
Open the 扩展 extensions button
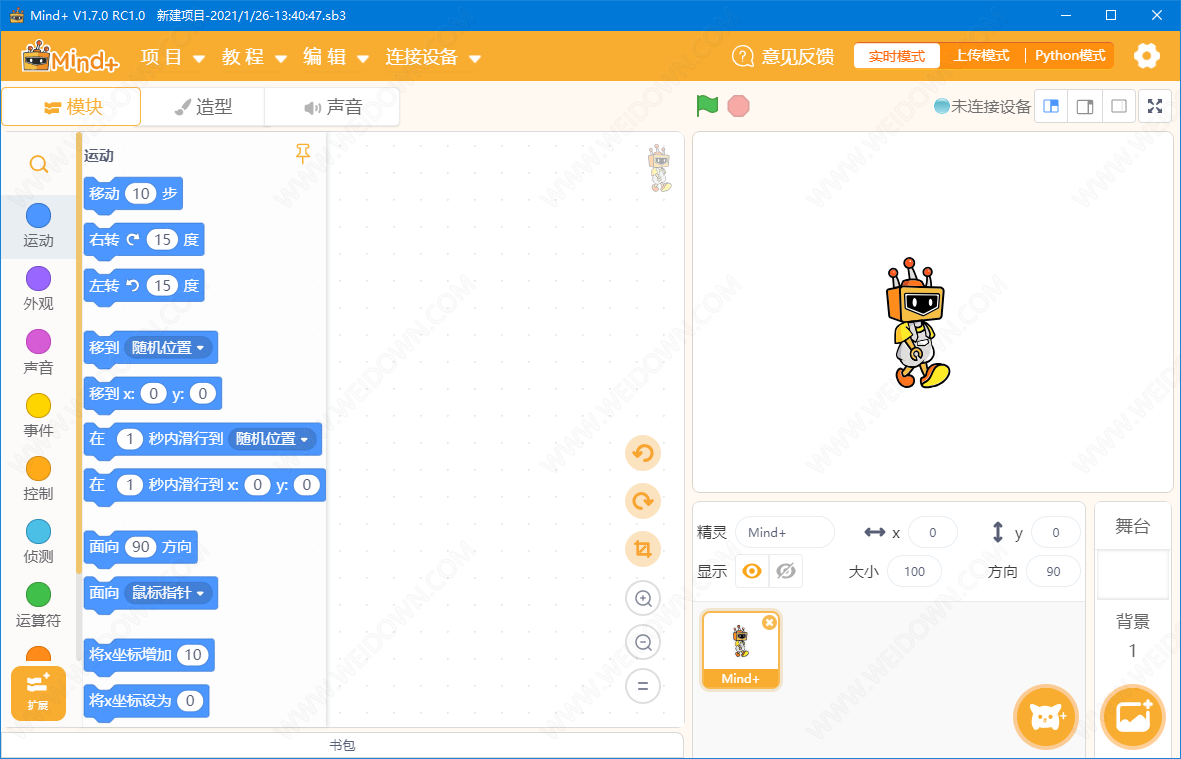tap(38, 693)
